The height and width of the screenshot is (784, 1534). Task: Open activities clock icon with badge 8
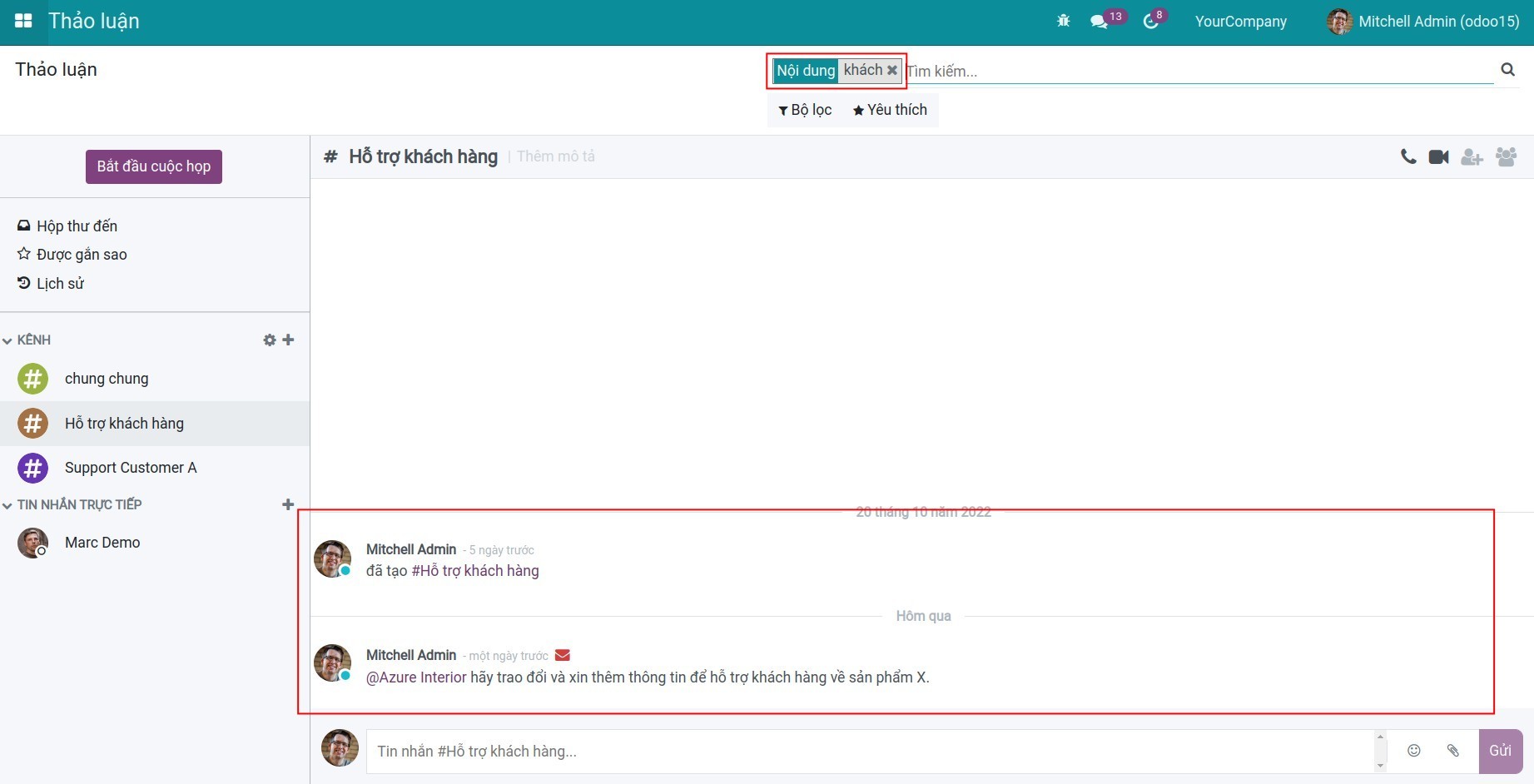pos(1151,21)
